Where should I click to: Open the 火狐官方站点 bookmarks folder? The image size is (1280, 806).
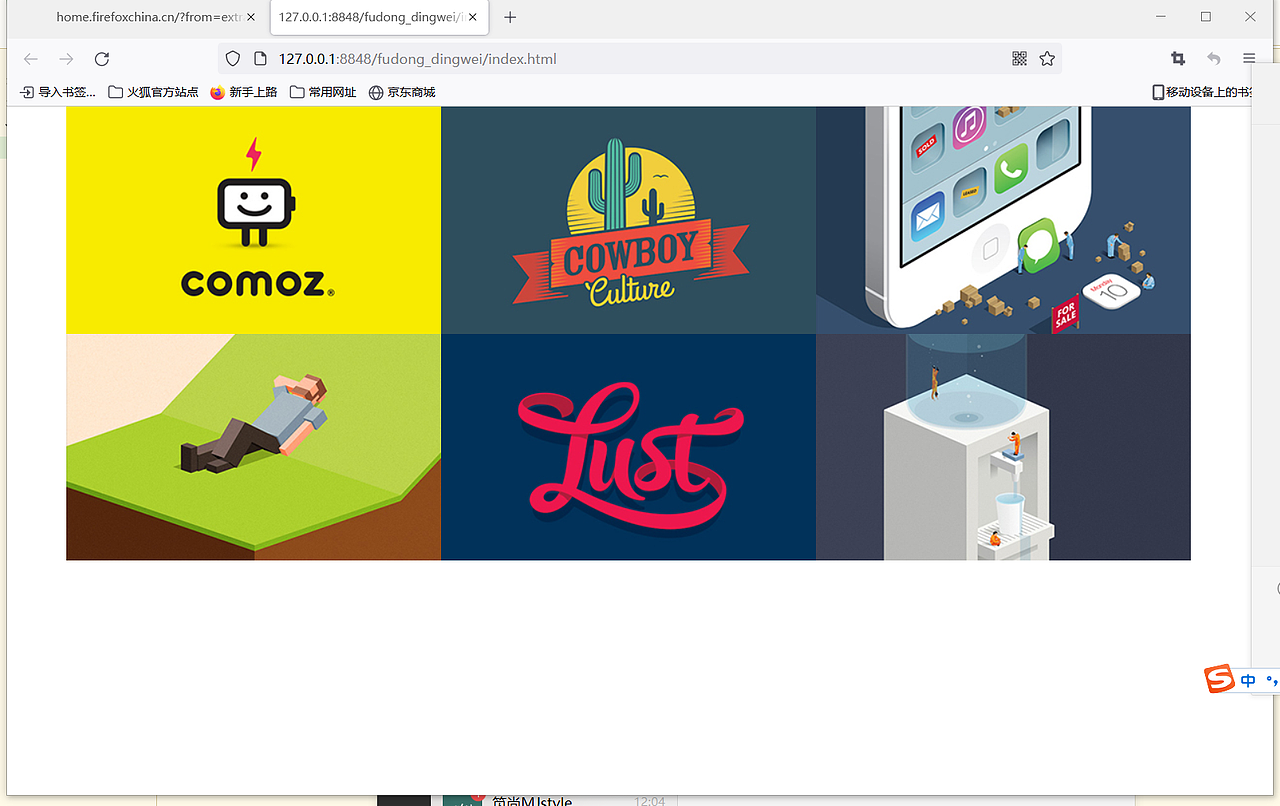[x=153, y=92]
